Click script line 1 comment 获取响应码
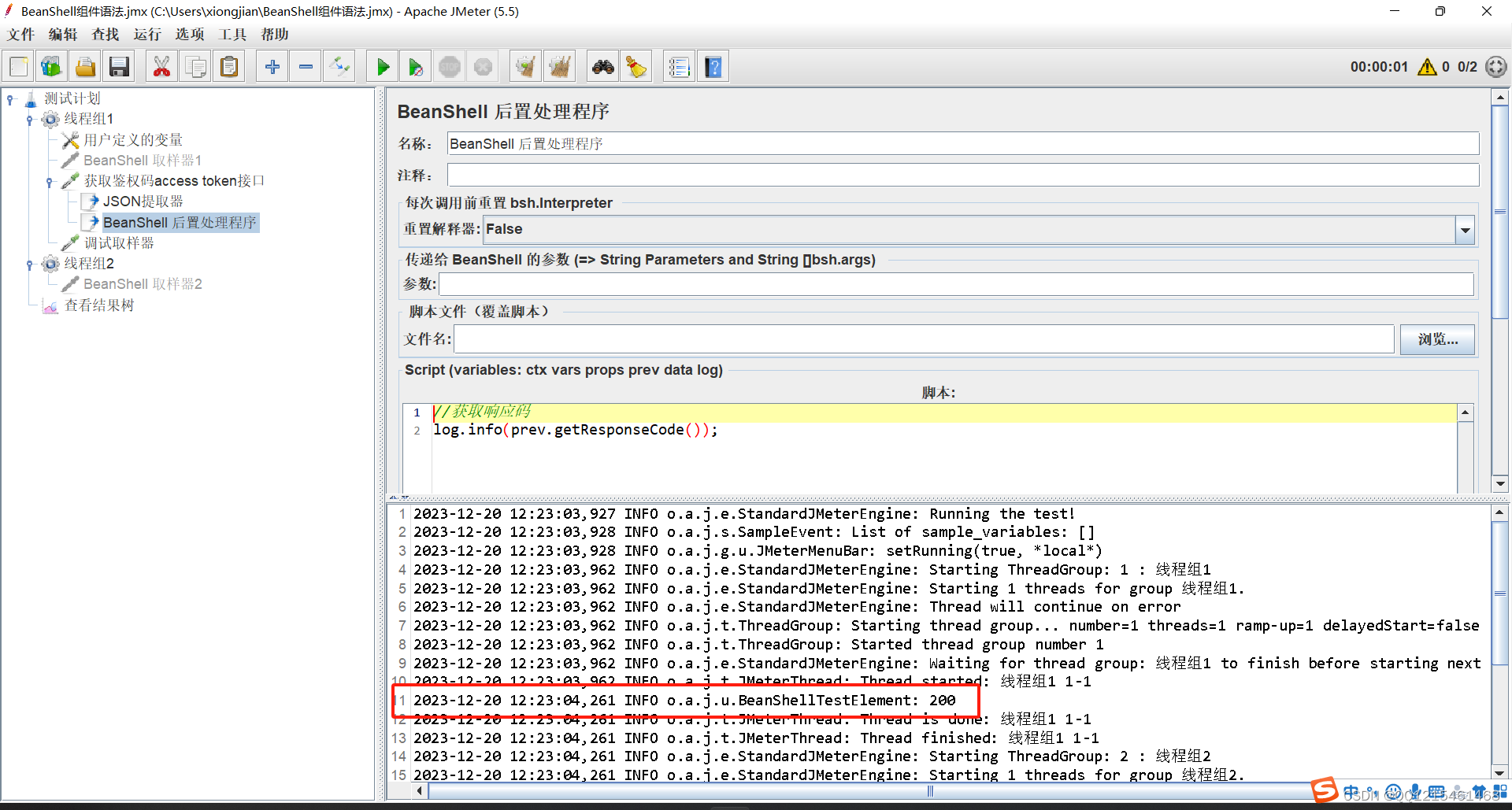This screenshot has width=1512, height=810. tap(482, 412)
